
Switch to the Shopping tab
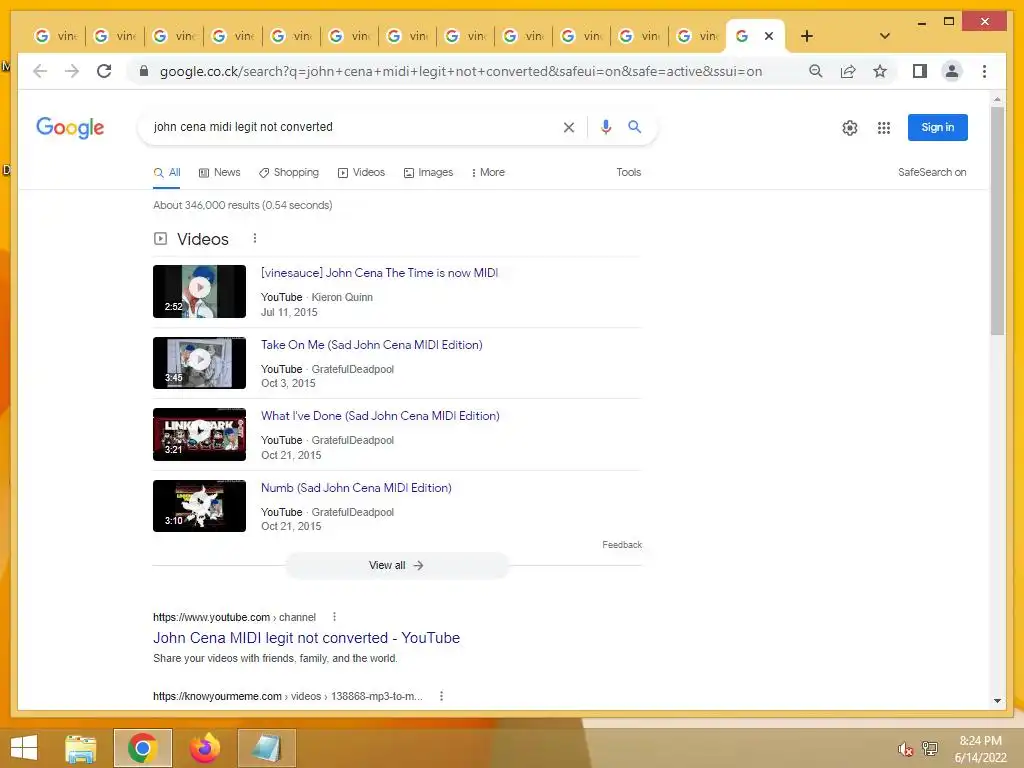pos(289,172)
